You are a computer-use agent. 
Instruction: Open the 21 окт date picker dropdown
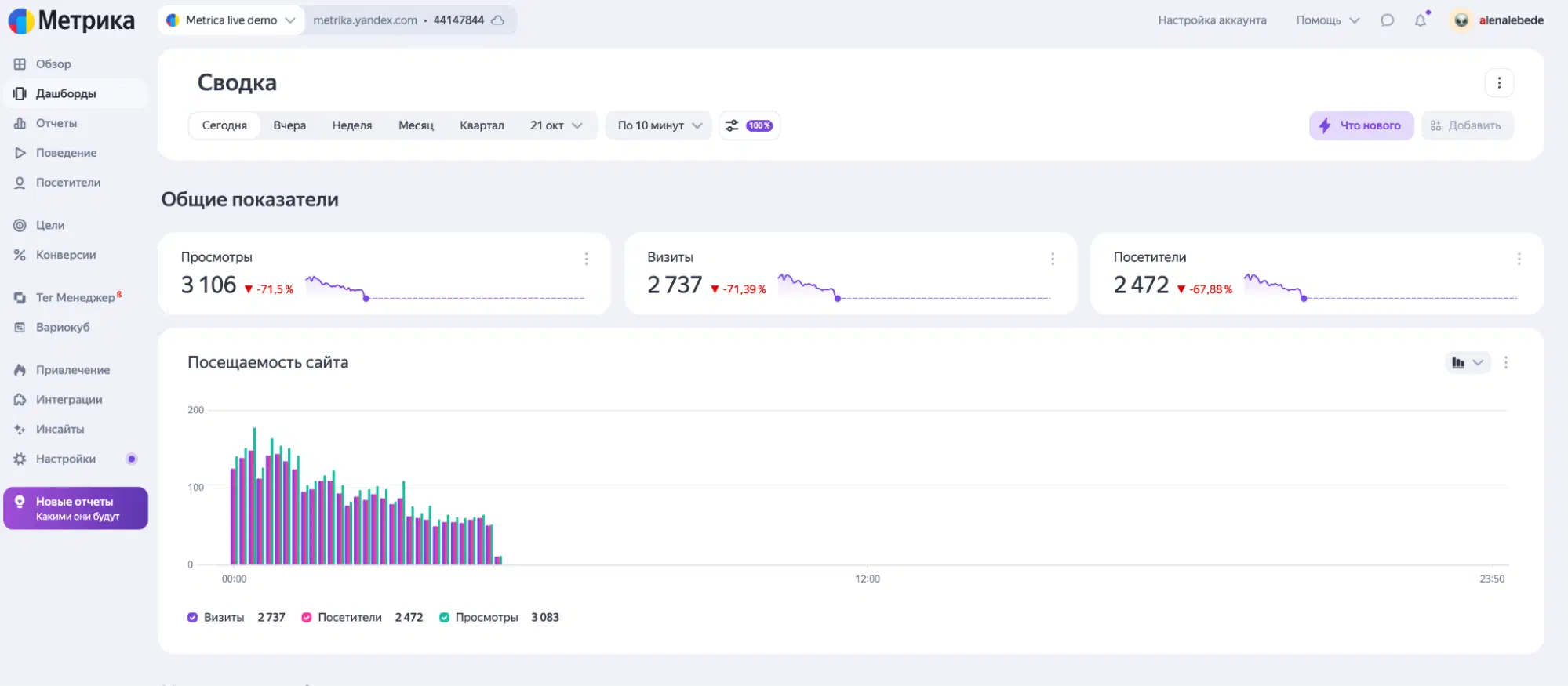pos(556,125)
